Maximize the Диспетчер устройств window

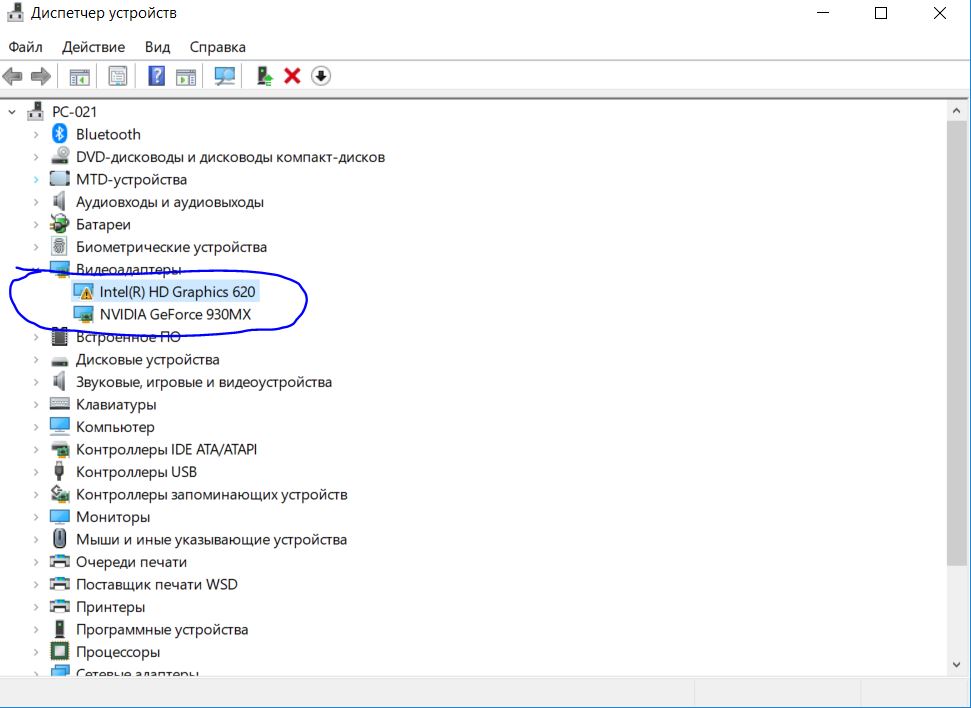tap(881, 13)
